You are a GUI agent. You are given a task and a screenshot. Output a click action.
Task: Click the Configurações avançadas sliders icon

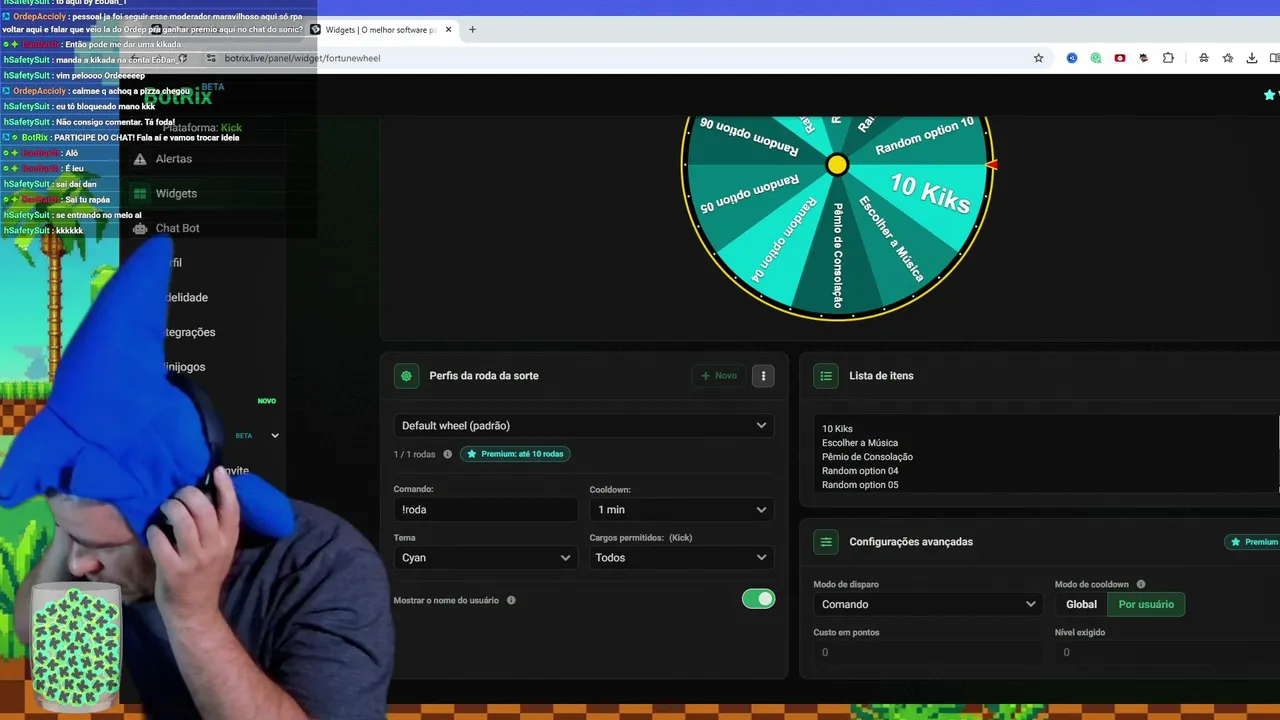(826, 542)
